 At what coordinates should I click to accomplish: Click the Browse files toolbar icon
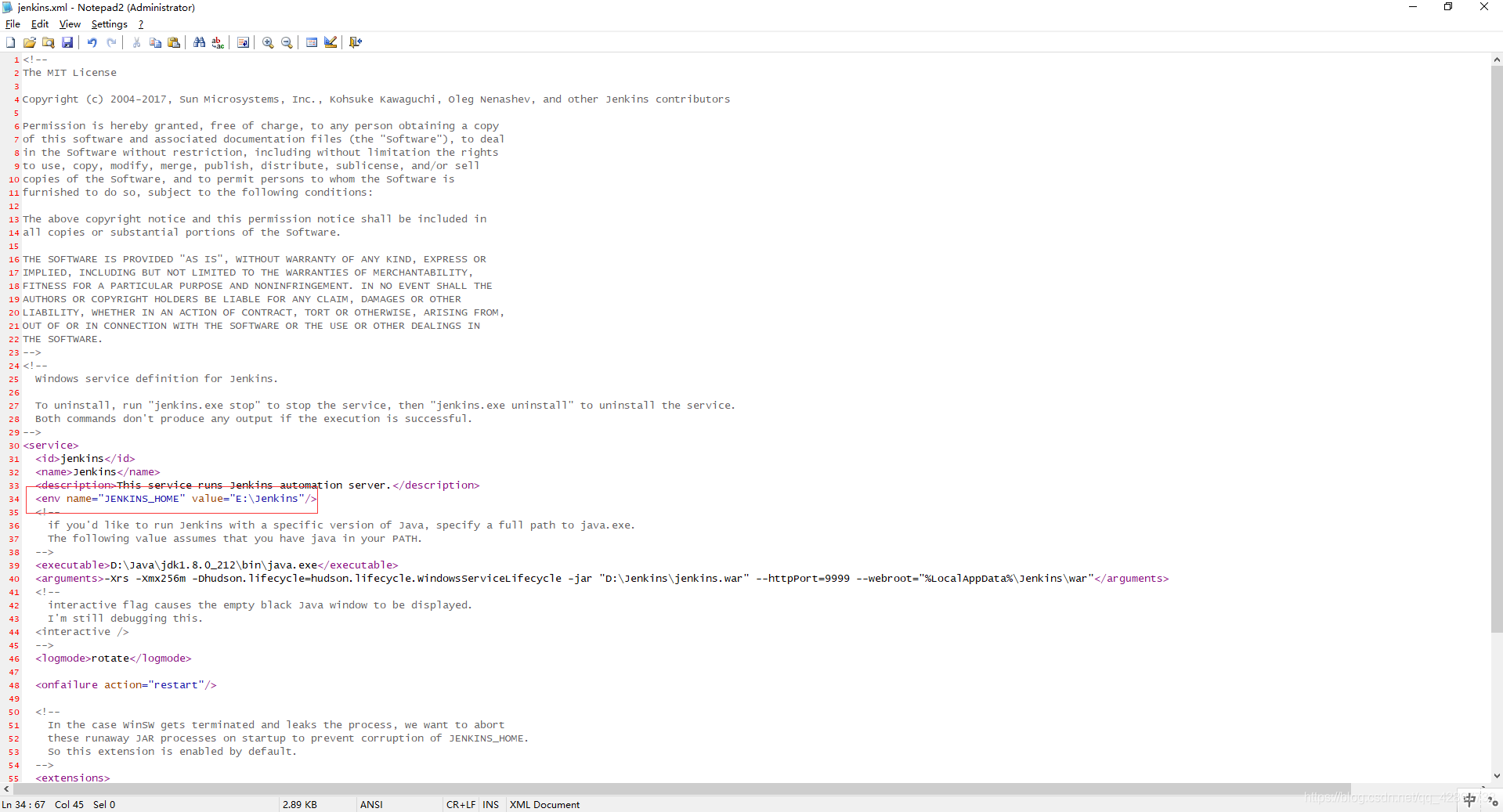[49, 42]
